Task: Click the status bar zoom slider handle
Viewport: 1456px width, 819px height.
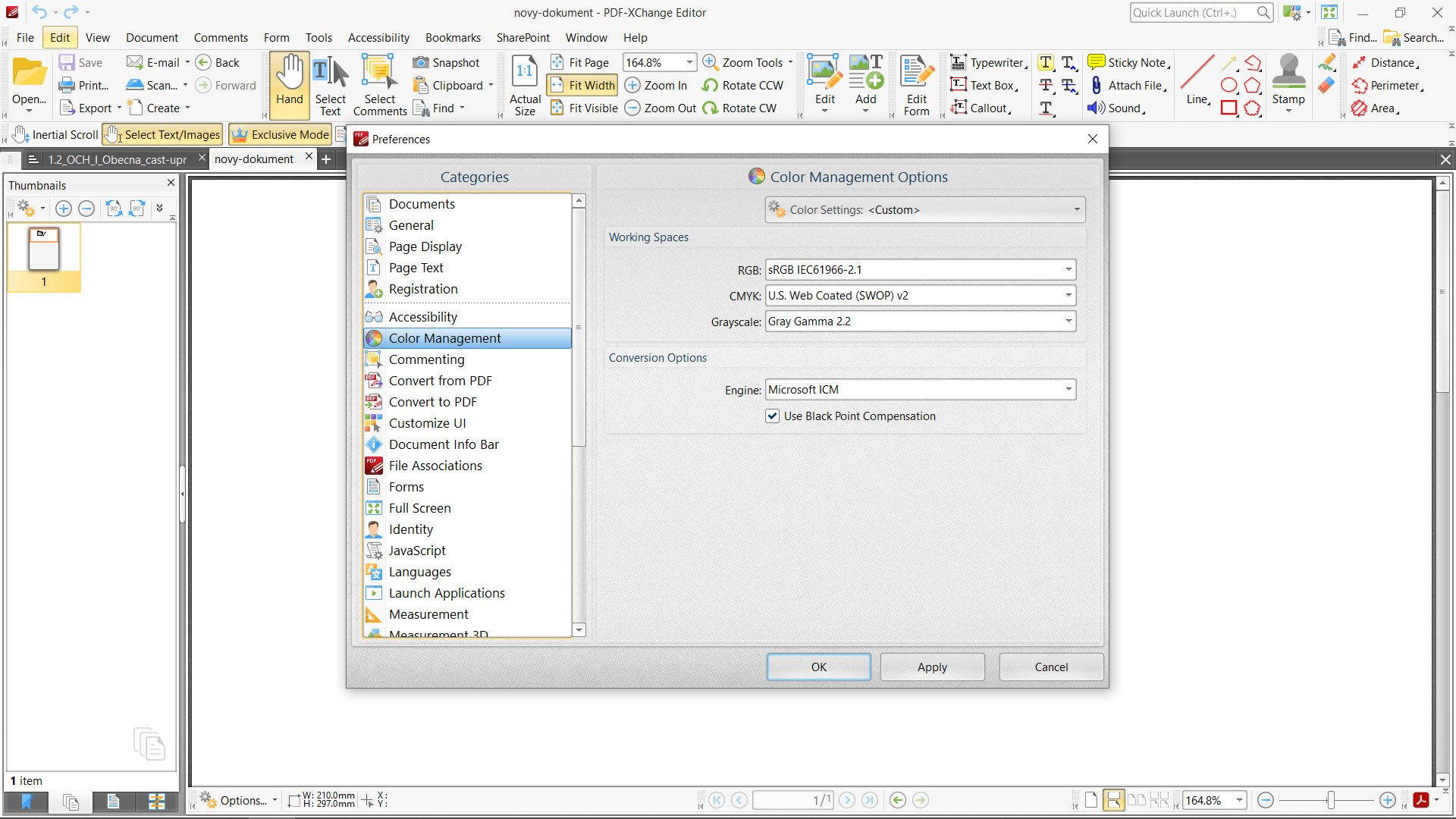Action: click(x=1331, y=800)
